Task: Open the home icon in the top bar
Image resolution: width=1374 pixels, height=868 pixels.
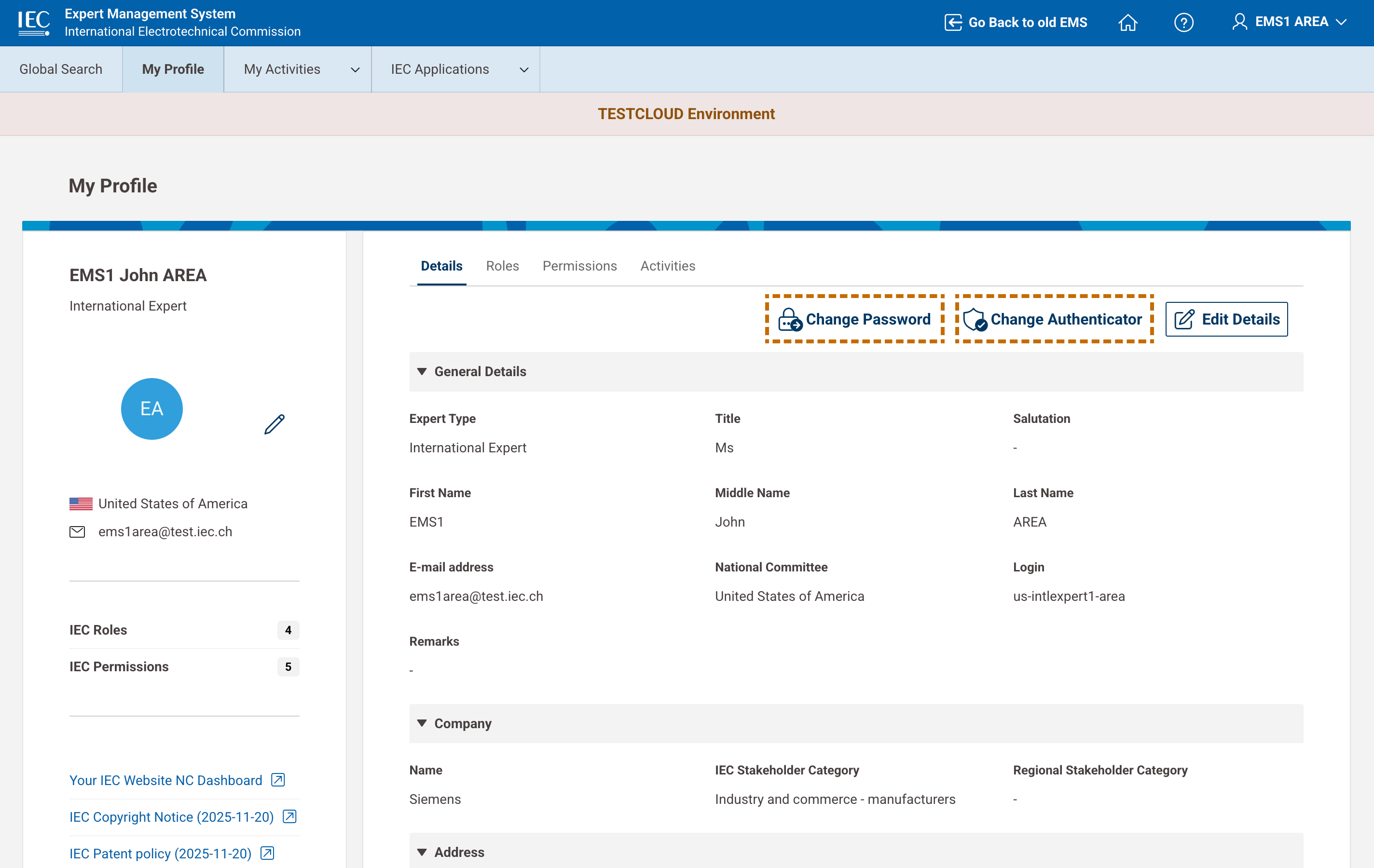Action: click(1128, 22)
